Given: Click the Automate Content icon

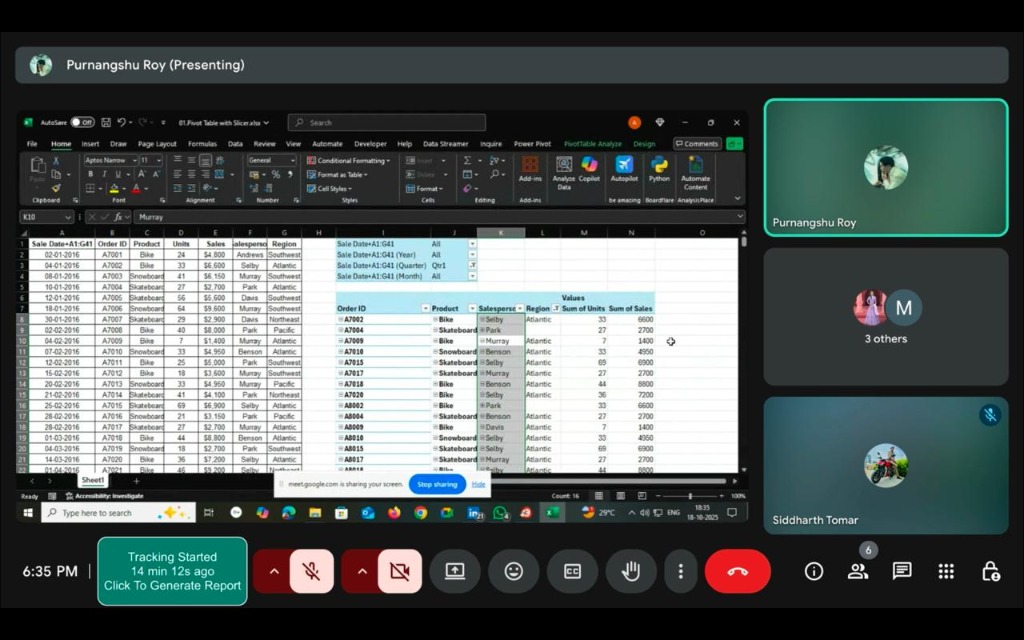Looking at the screenshot, I should tap(696, 172).
